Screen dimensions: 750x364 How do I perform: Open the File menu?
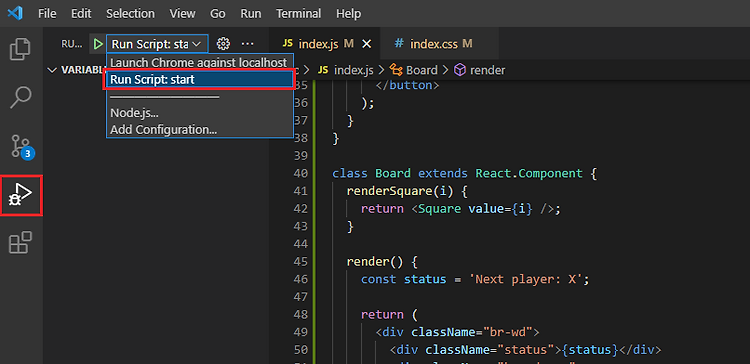point(47,13)
